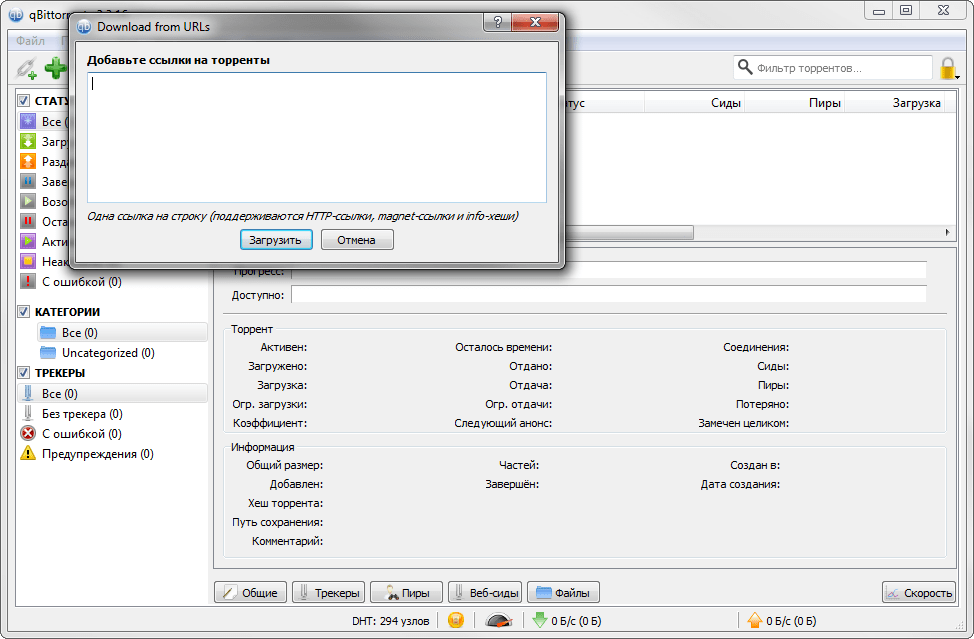Select the 'Все' status filter icon
The image size is (974, 639).
click(28, 122)
